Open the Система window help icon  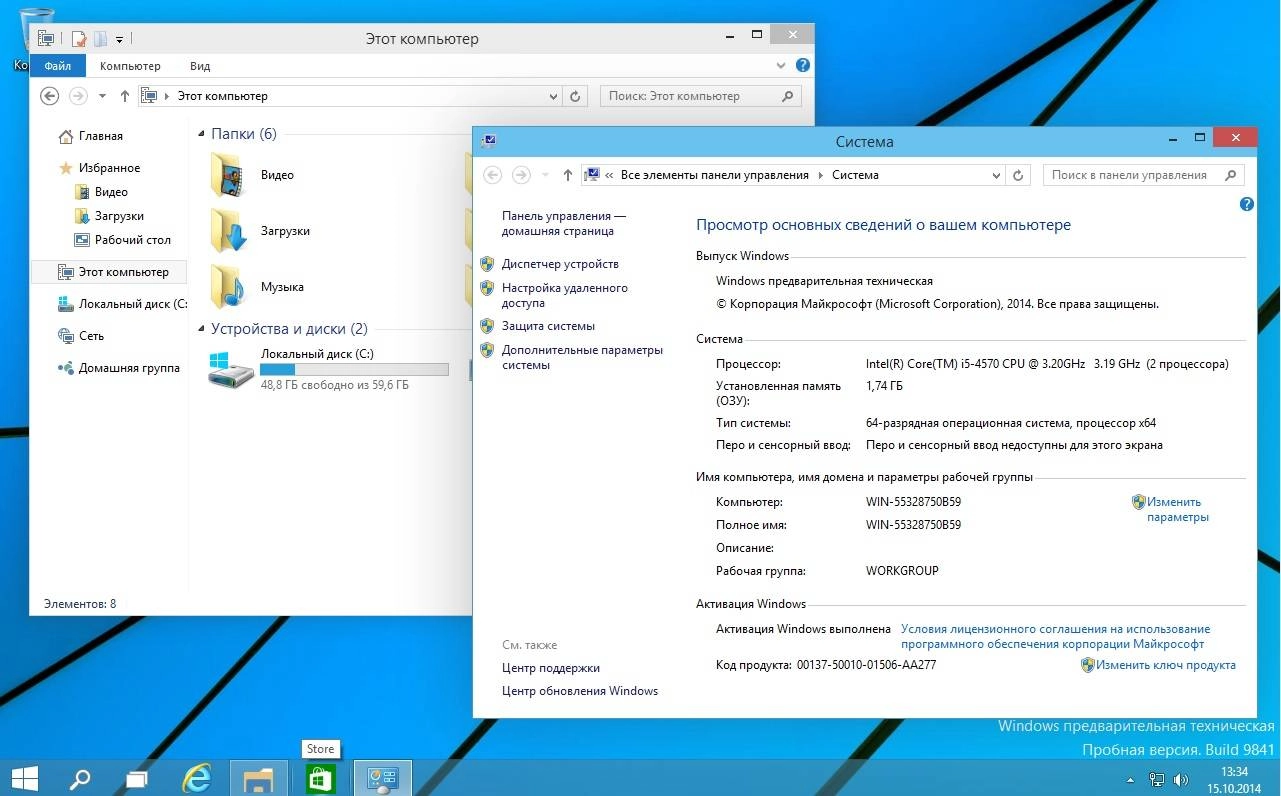(1246, 204)
